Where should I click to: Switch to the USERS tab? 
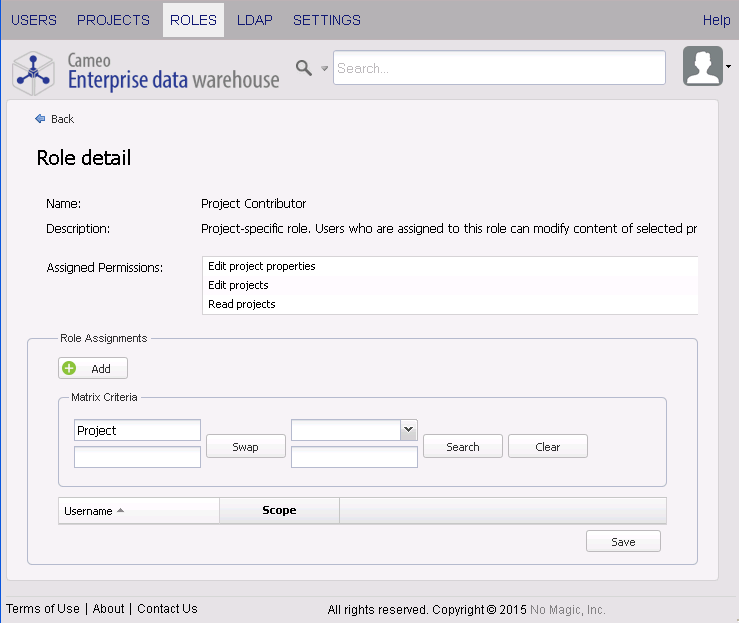click(33, 20)
